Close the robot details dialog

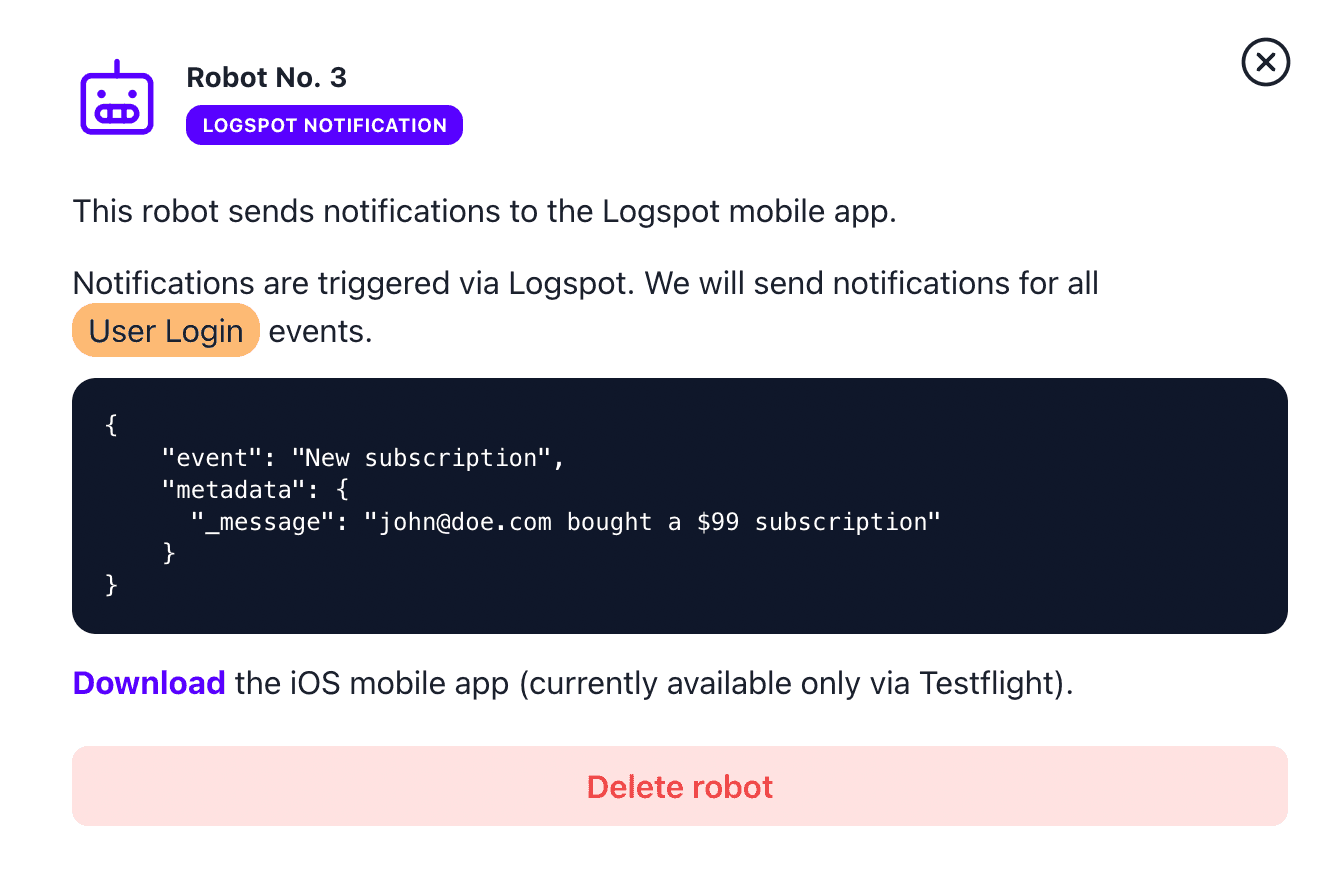point(1265,63)
